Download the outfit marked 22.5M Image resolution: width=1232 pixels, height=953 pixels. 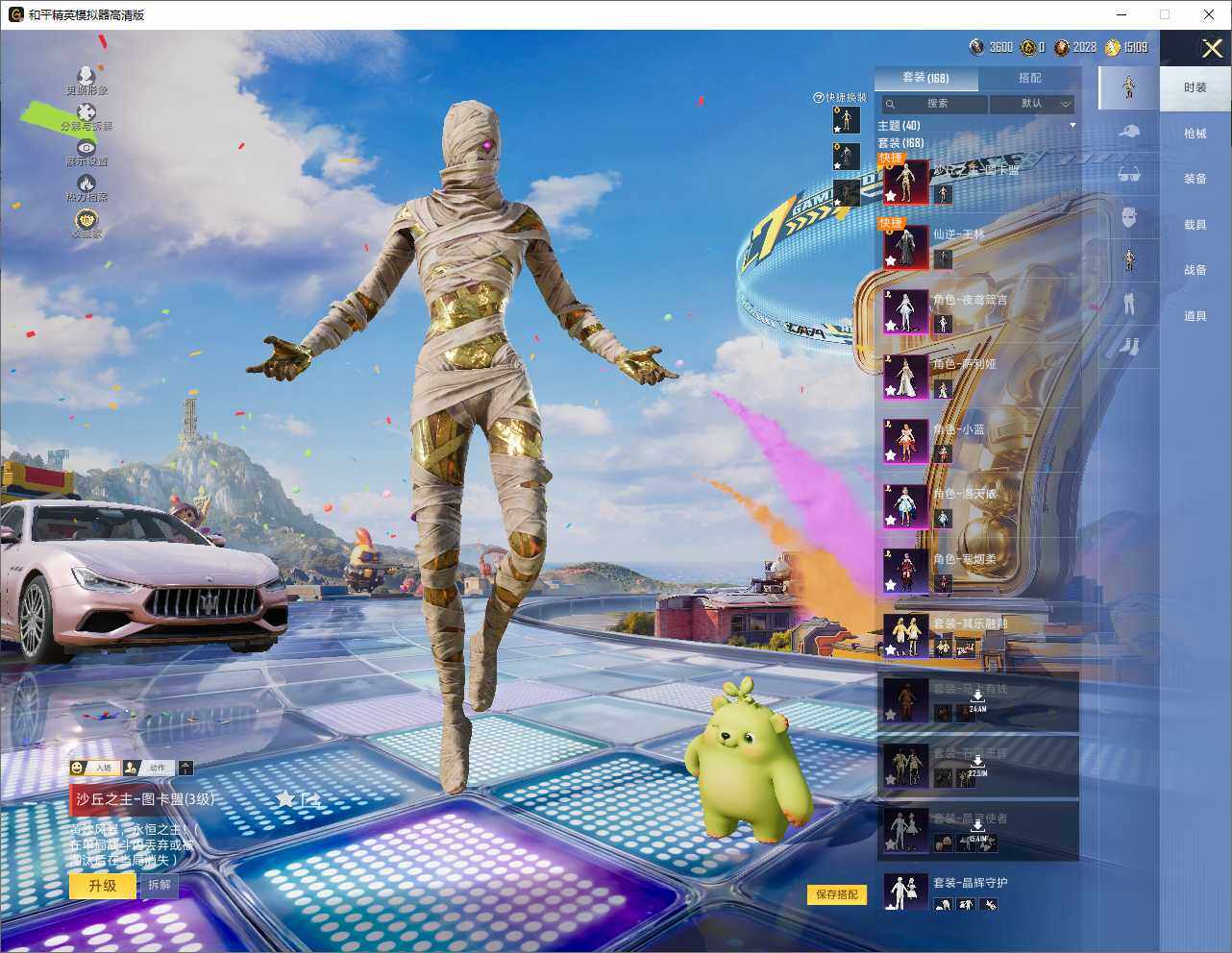coord(977,766)
